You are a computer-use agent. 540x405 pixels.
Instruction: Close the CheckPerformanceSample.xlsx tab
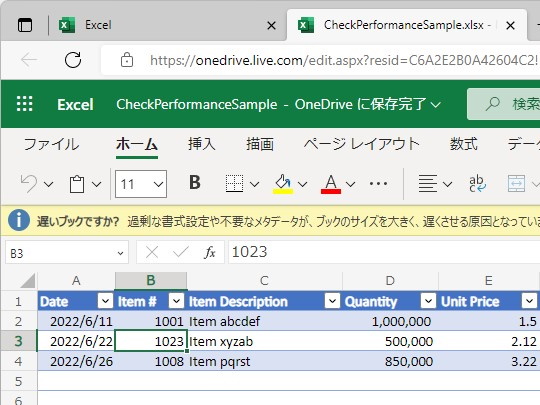click(510, 25)
